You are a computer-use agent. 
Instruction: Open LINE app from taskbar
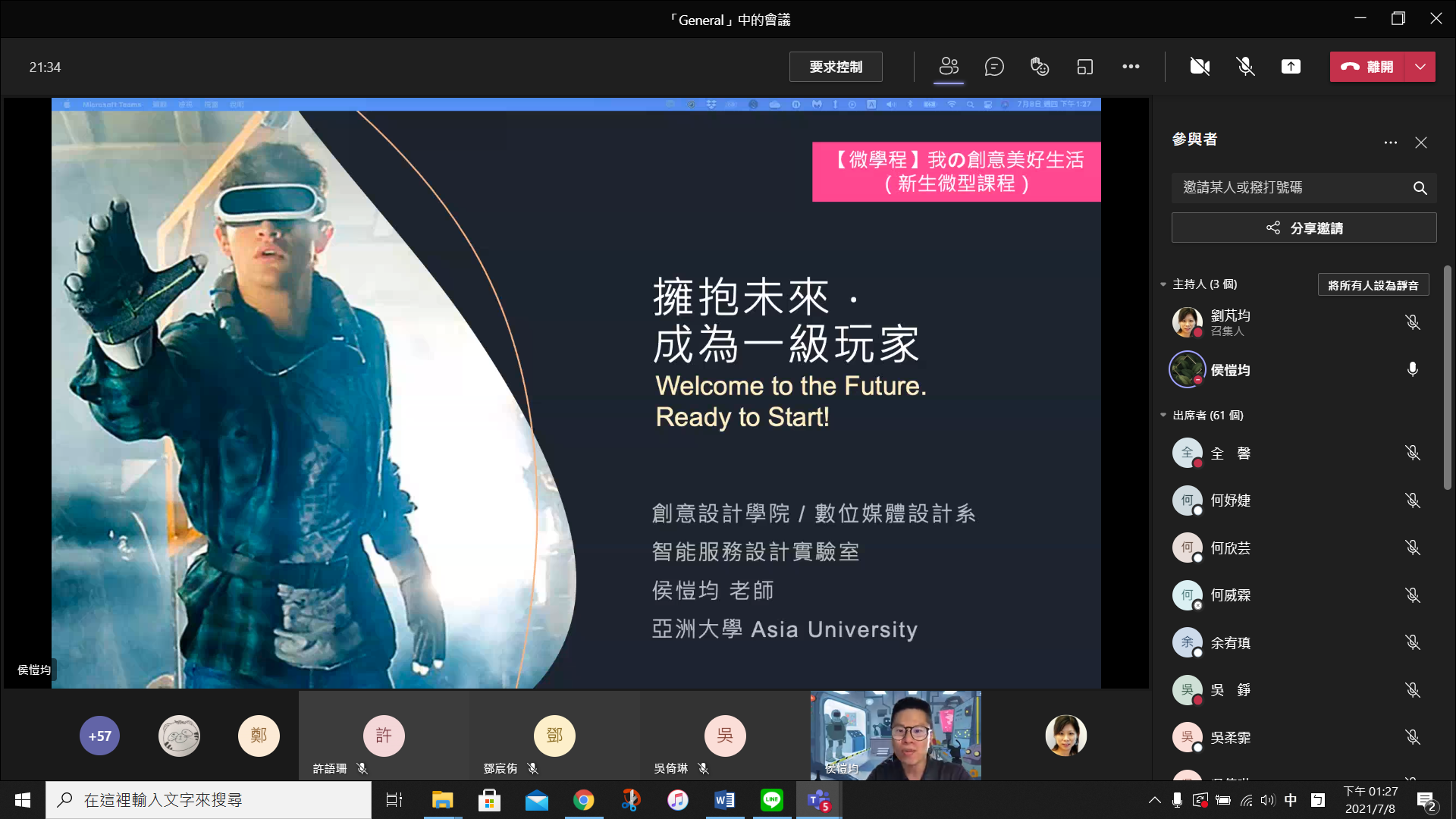click(771, 800)
